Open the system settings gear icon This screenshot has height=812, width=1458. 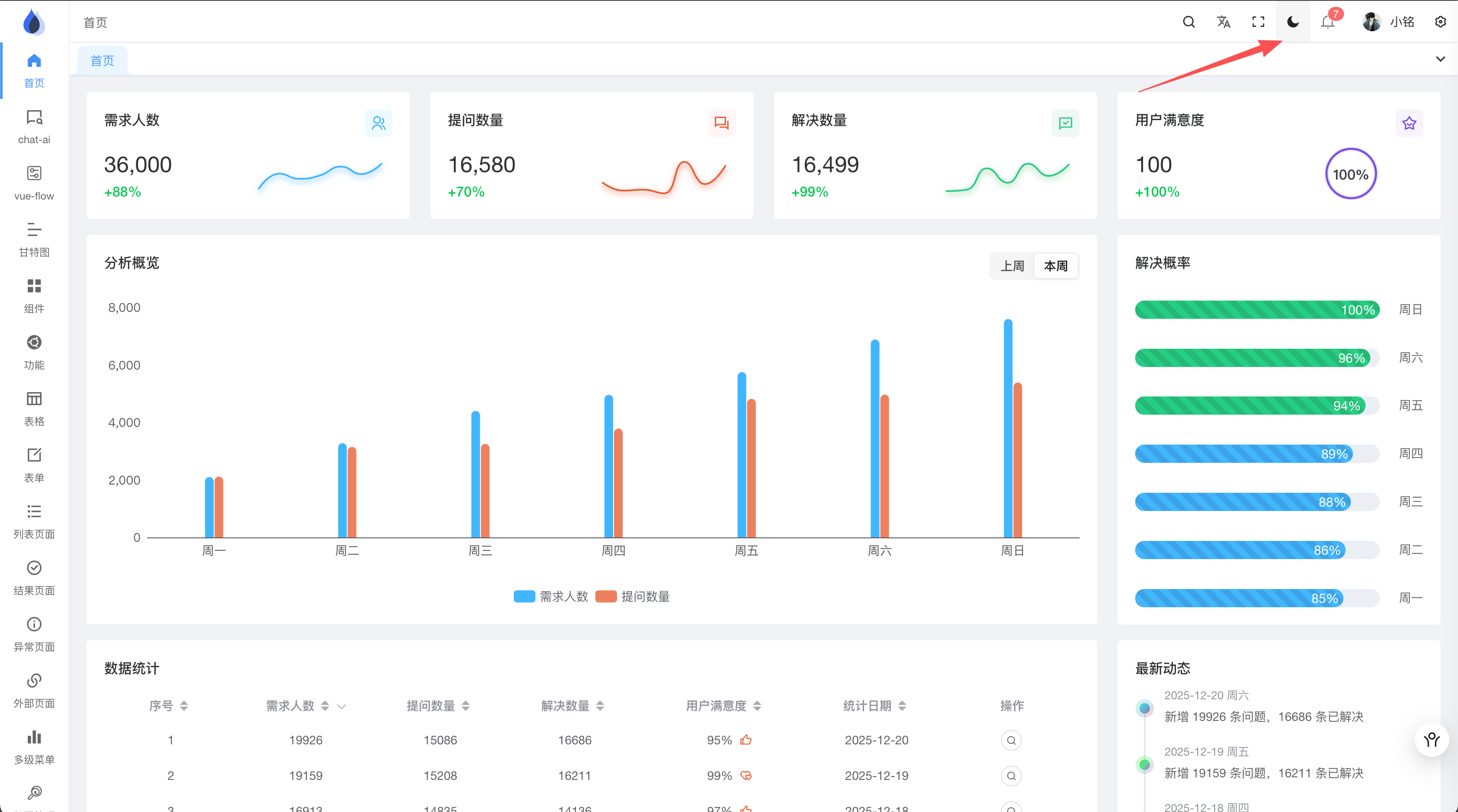(x=1441, y=22)
